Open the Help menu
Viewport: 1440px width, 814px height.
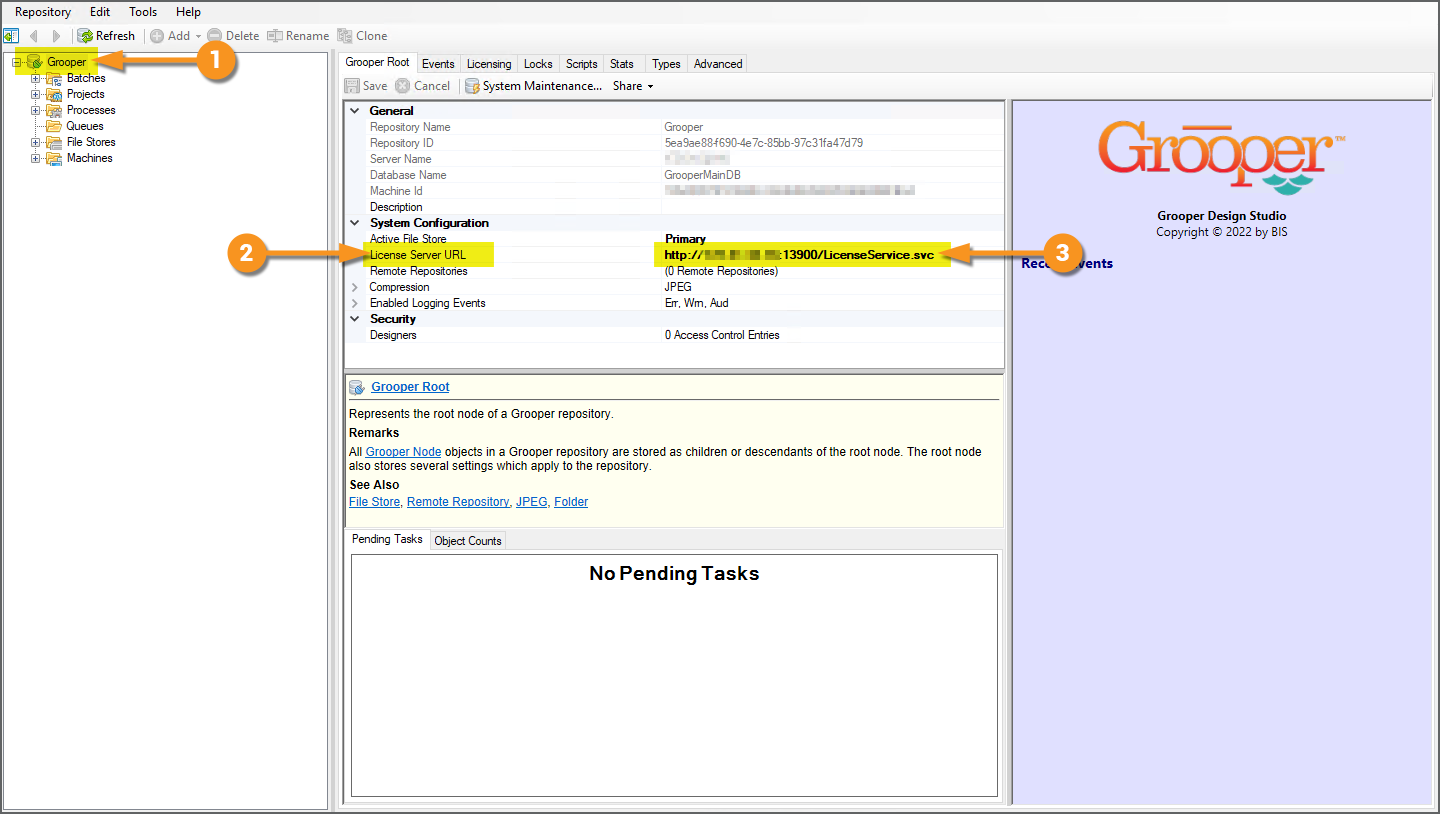coord(188,12)
